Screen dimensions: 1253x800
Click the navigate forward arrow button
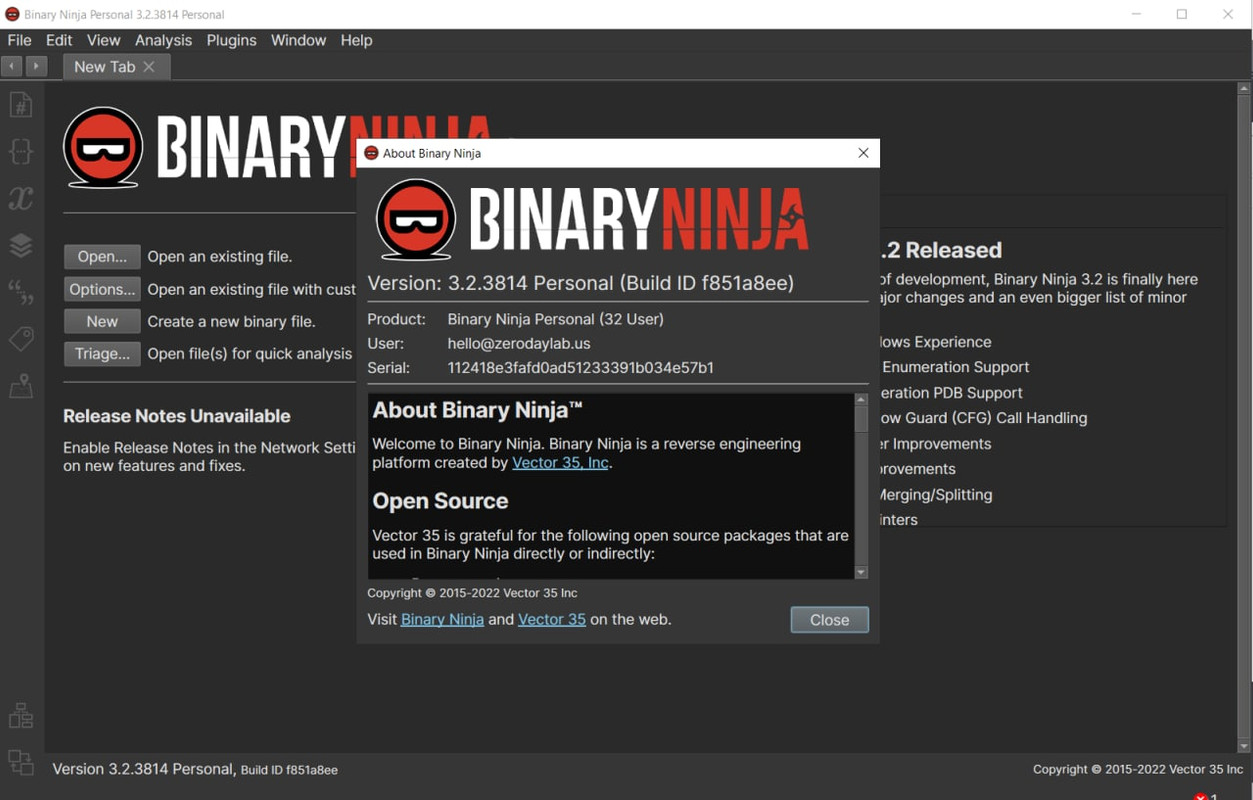click(36, 66)
